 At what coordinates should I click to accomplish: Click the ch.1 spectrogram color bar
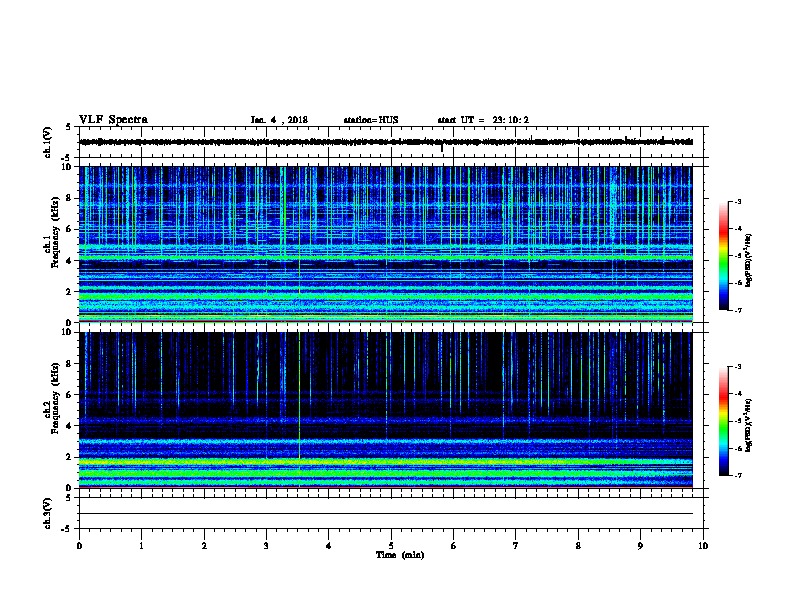point(723,256)
